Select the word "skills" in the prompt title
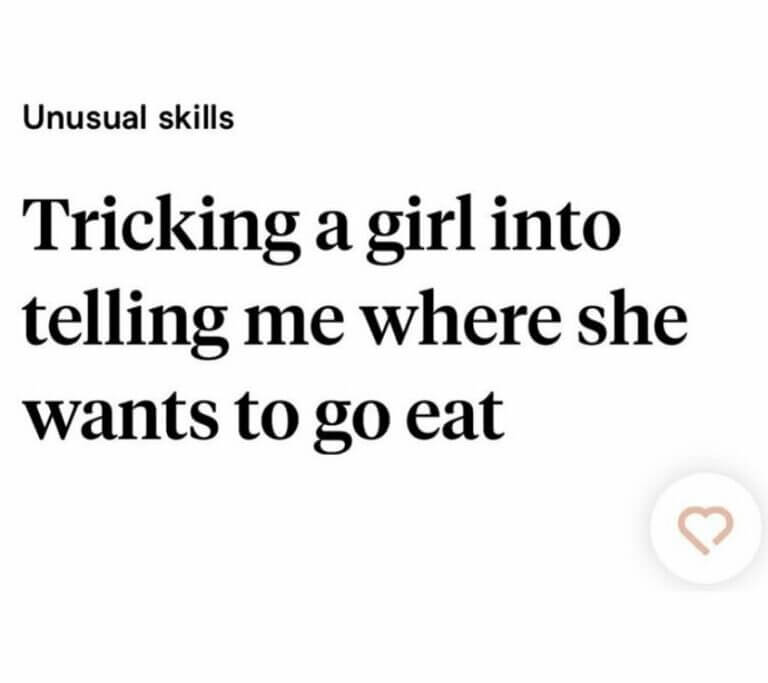Screen dimensions: 768x683 tap(197, 118)
